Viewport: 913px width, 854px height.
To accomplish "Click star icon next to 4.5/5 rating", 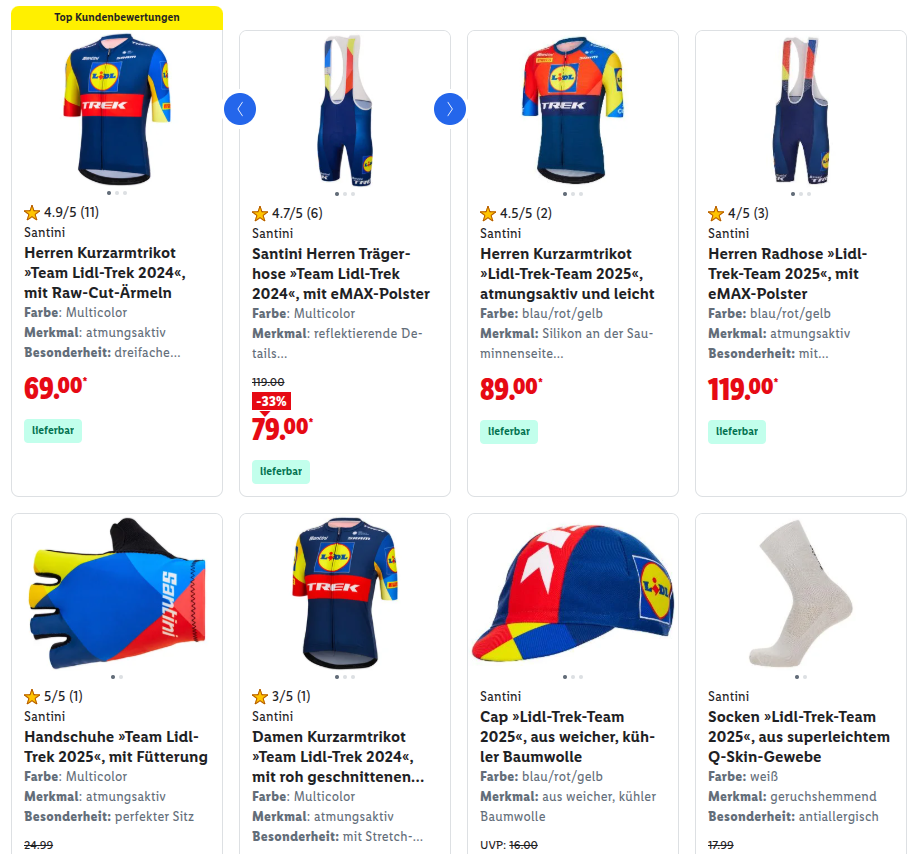I will pos(488,214).
